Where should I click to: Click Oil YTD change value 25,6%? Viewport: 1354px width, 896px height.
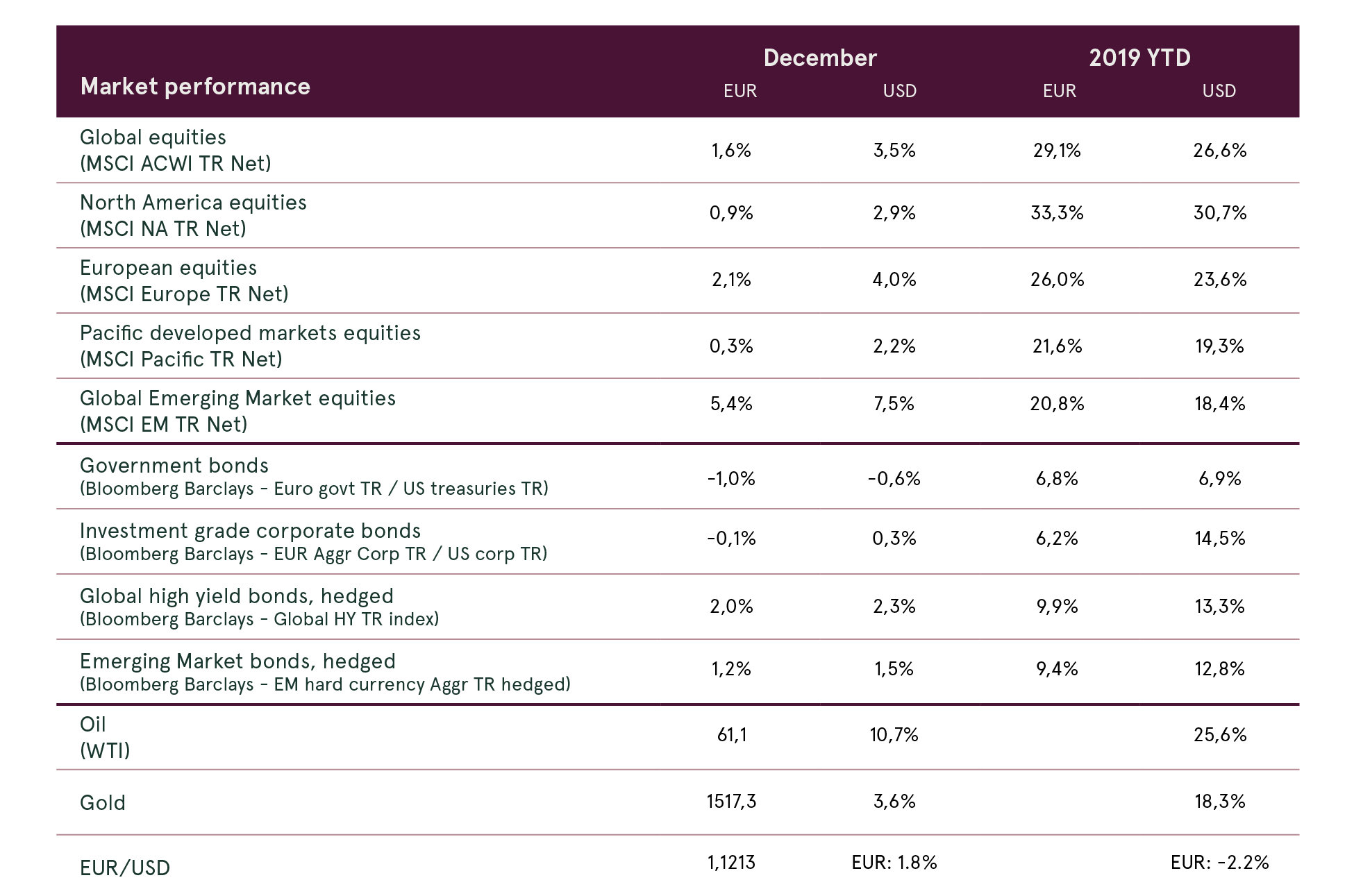tap(1220, 735)
